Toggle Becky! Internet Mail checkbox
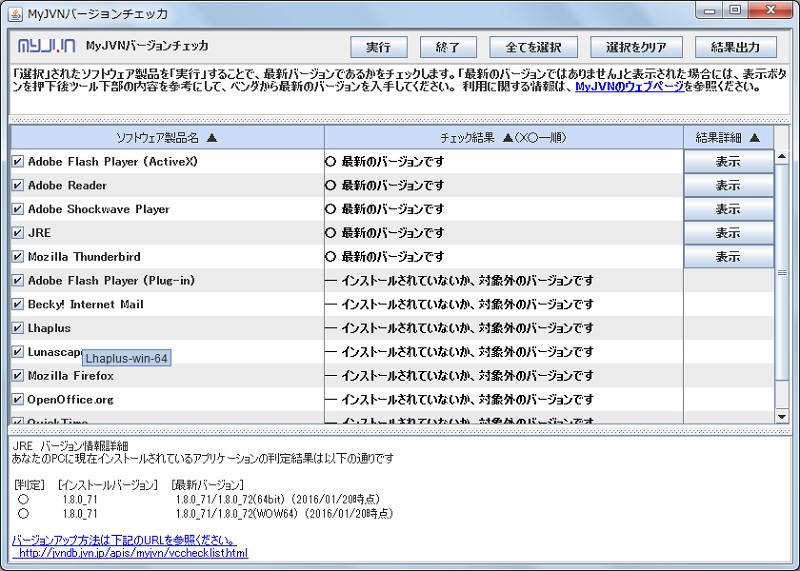Viewport: 800px width, 571px height. tap(18, 304)
